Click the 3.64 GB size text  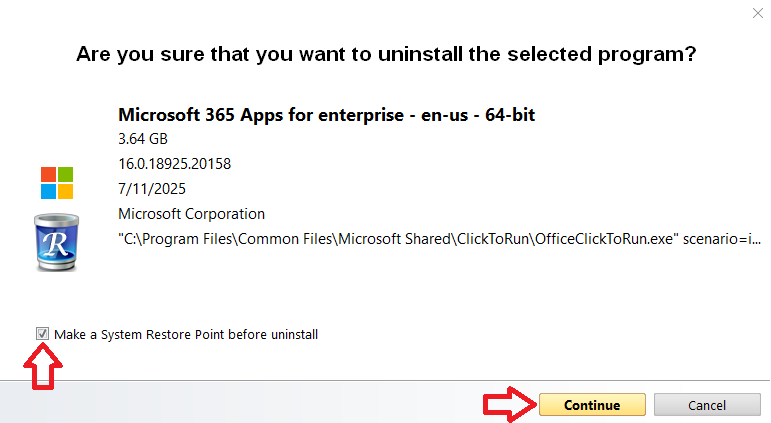pos(144,139)
